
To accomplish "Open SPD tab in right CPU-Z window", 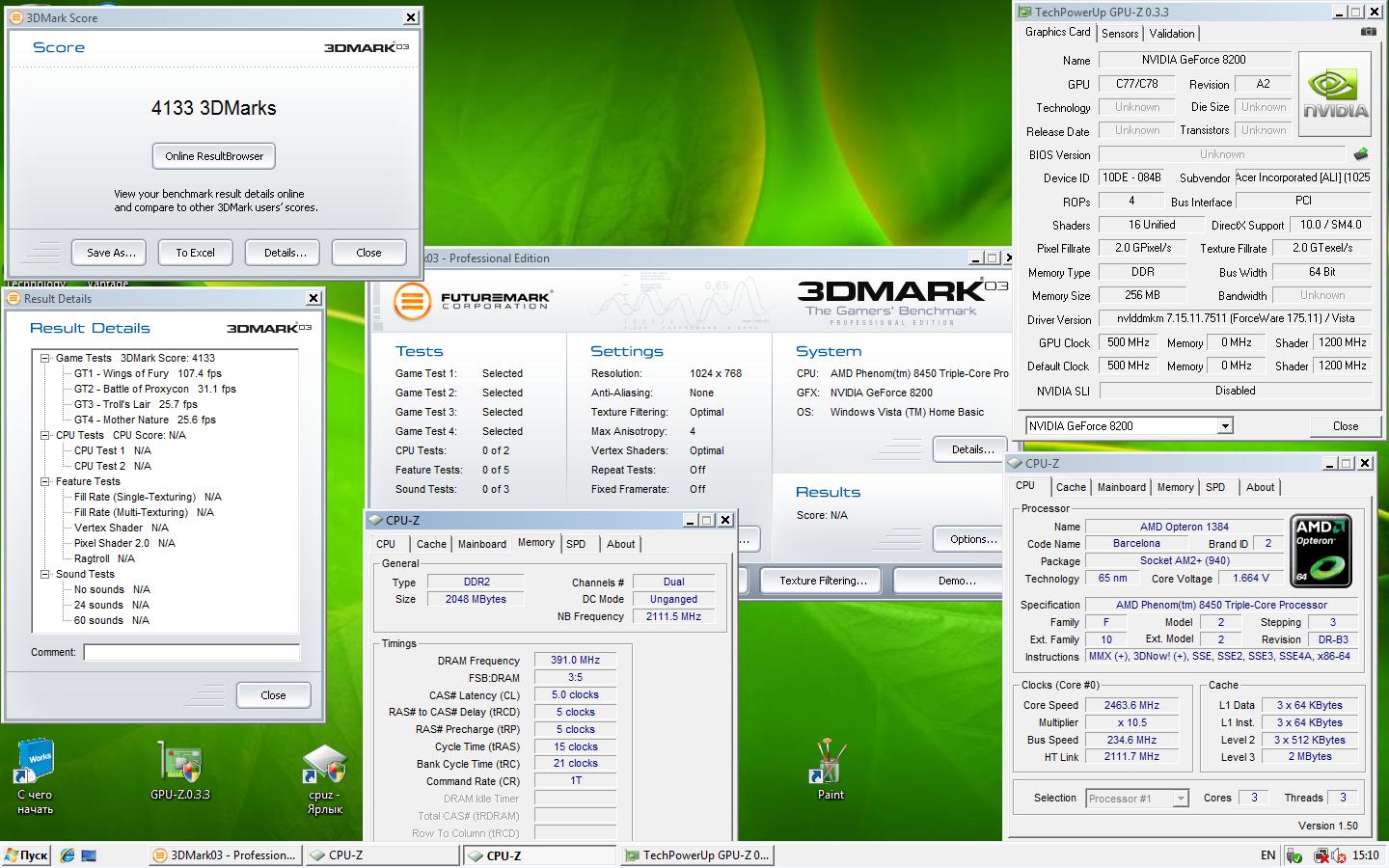I will [1215, 488].
